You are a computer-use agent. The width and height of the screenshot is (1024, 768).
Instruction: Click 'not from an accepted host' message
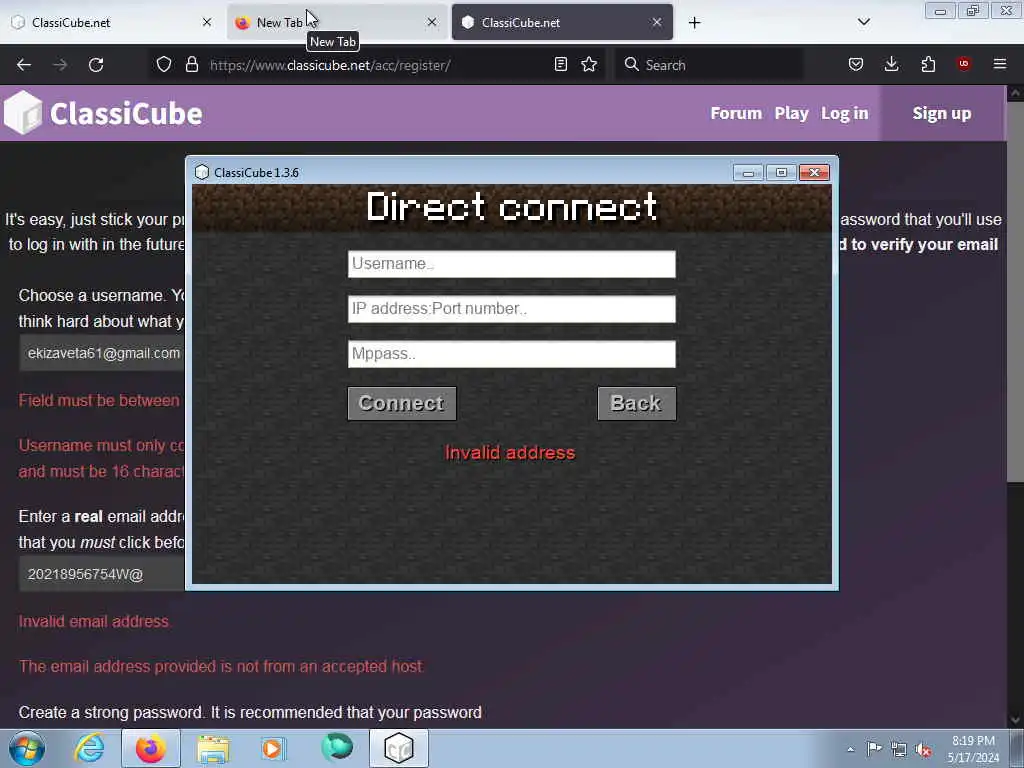pos(221,666)
